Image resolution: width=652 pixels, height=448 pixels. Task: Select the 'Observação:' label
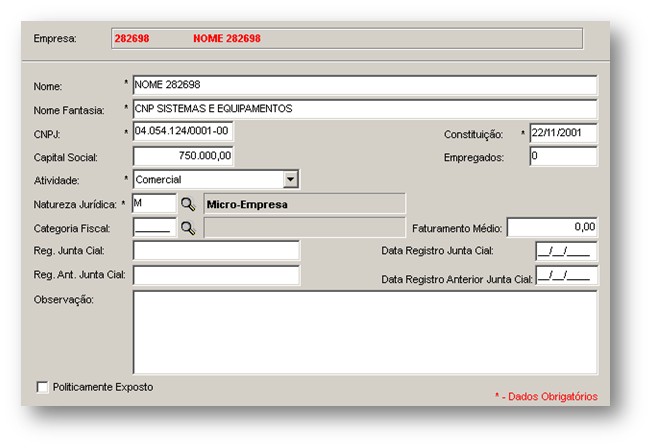pos(64,299)
